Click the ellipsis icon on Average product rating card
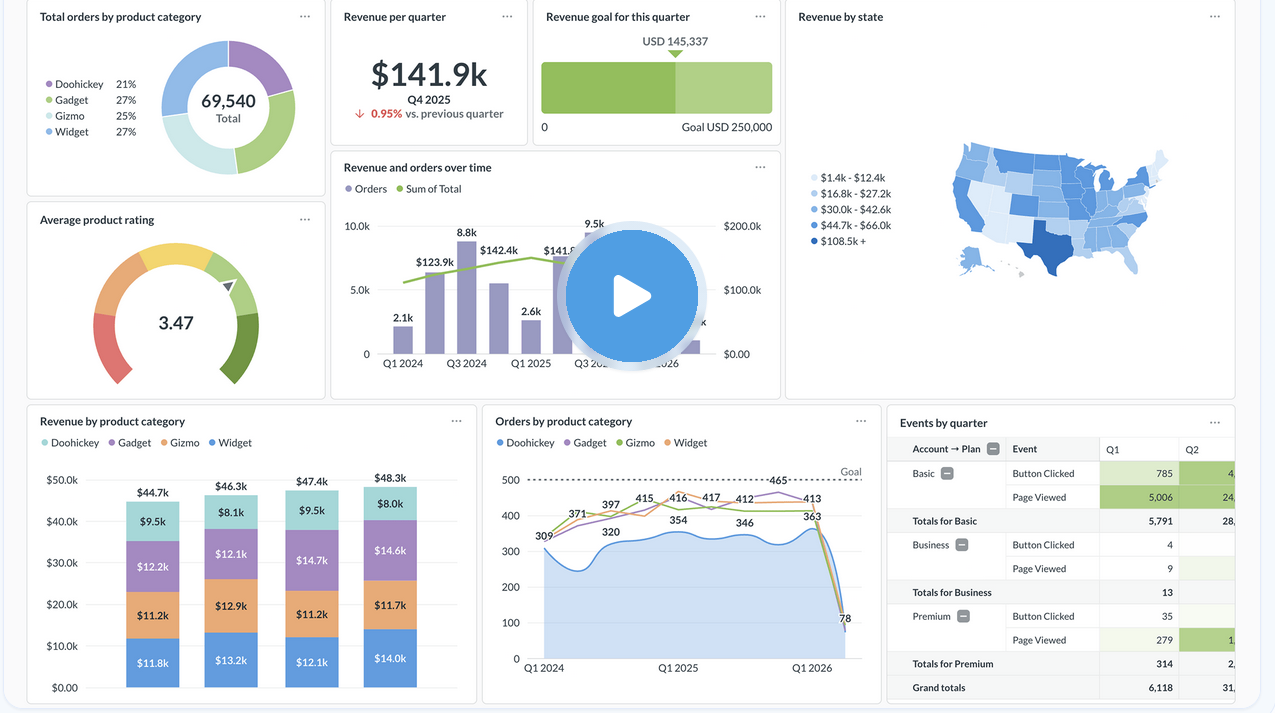 click(305, 219)
